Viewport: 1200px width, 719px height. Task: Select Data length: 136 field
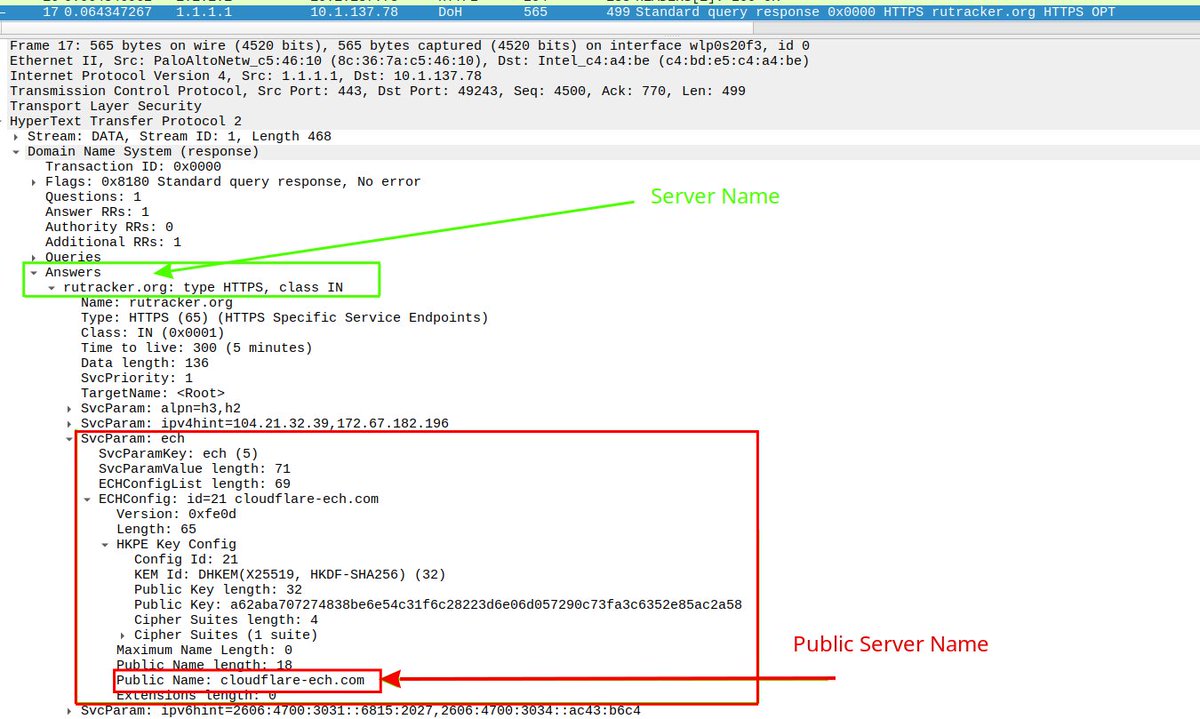145,363
